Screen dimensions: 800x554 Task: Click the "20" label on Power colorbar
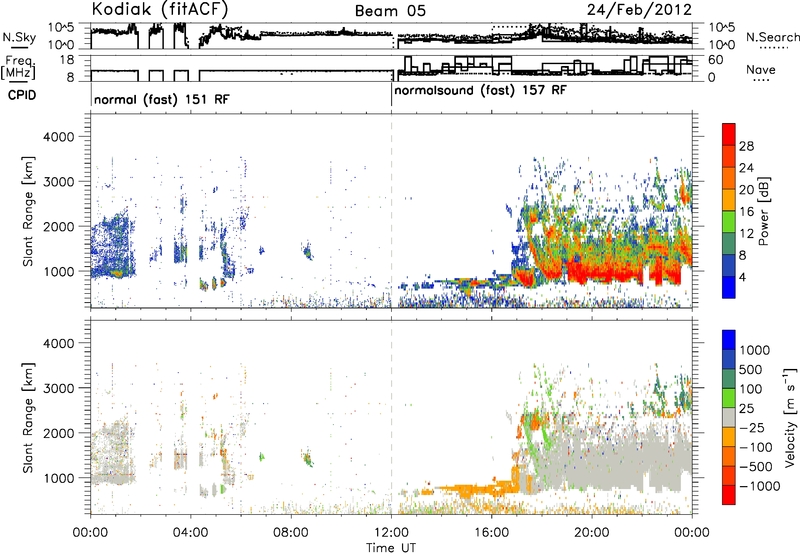pos(746,190)
